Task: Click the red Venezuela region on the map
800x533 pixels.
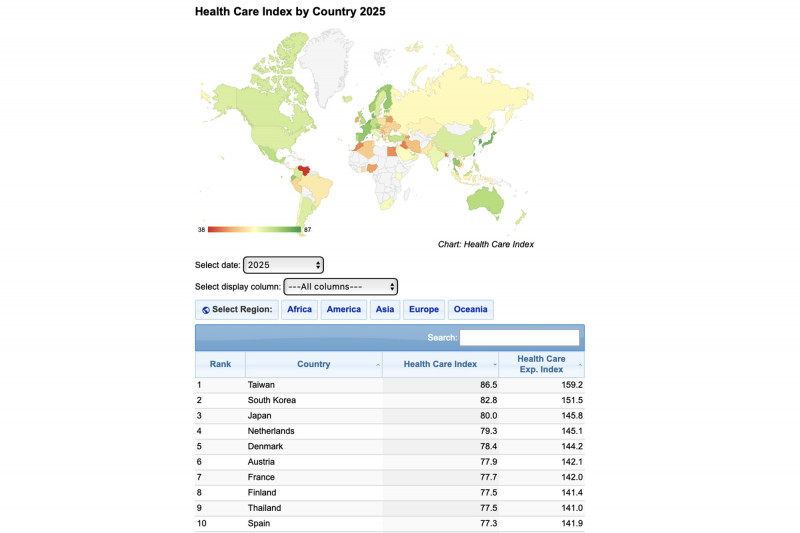Action: 304,170
